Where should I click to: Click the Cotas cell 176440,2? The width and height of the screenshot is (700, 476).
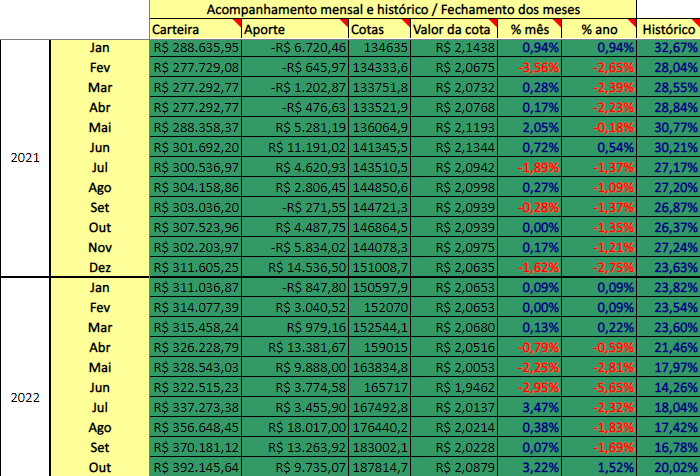[x=379, y=427]
